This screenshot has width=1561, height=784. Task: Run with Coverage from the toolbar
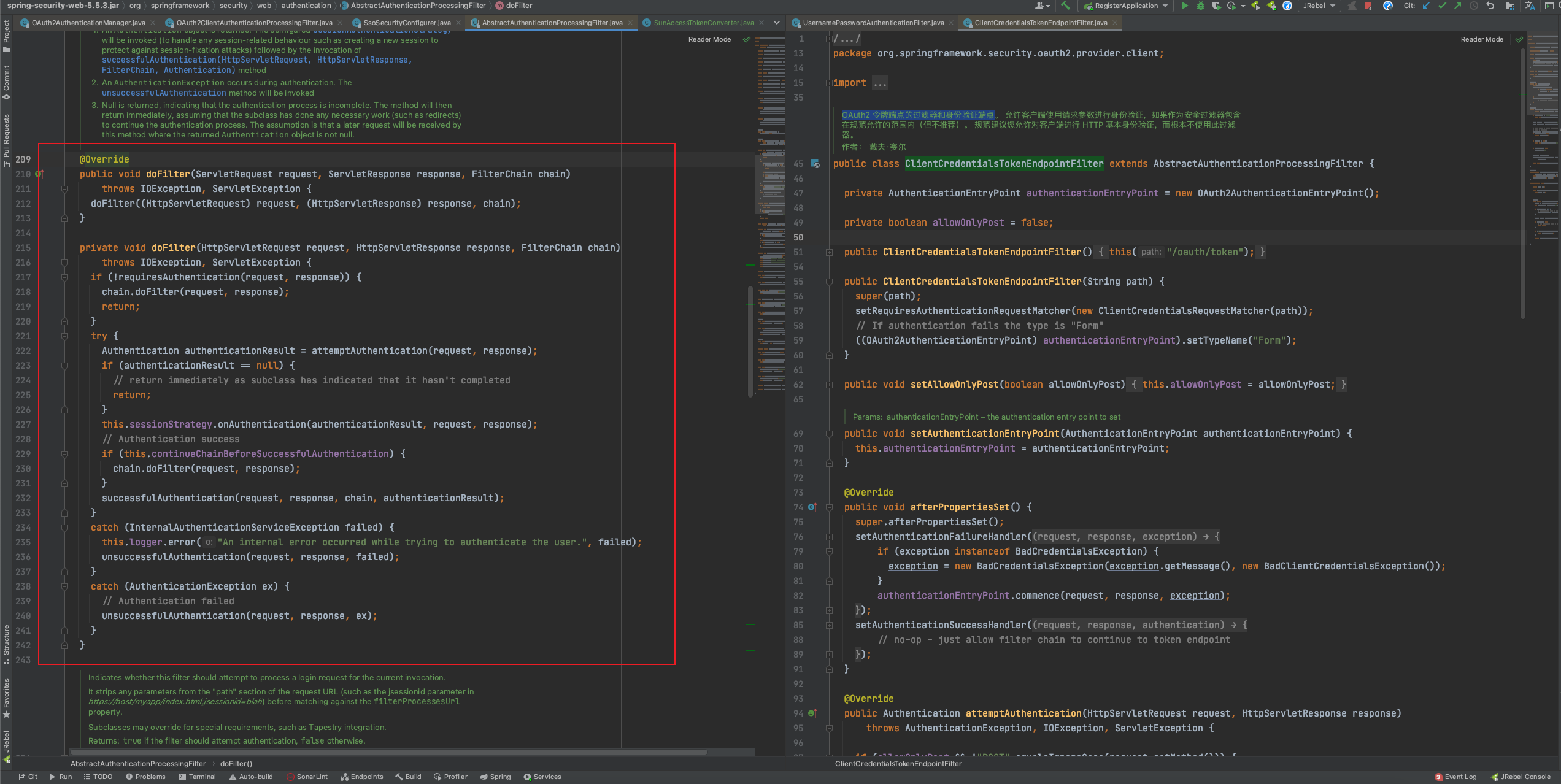click(1216, 6)
